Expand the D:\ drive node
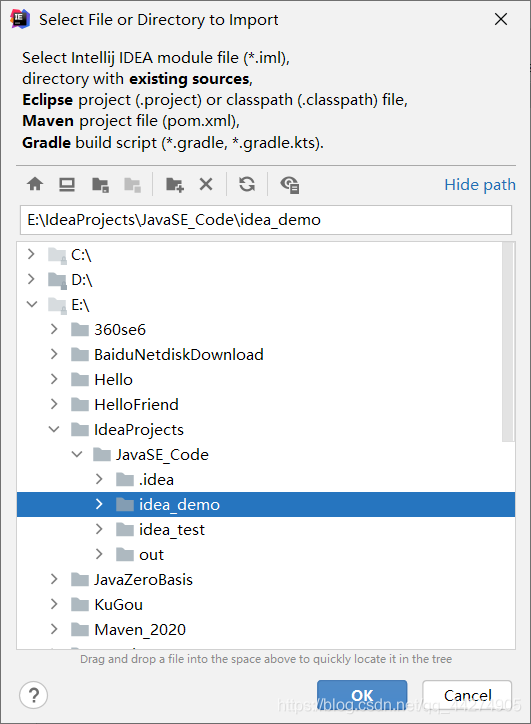 click(x=31, y=279)
